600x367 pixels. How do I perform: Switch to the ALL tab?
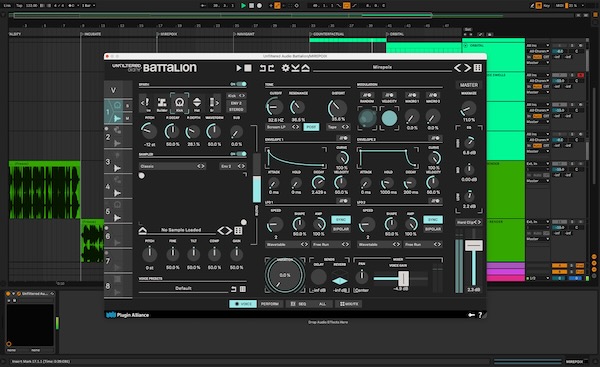[322, 304]
